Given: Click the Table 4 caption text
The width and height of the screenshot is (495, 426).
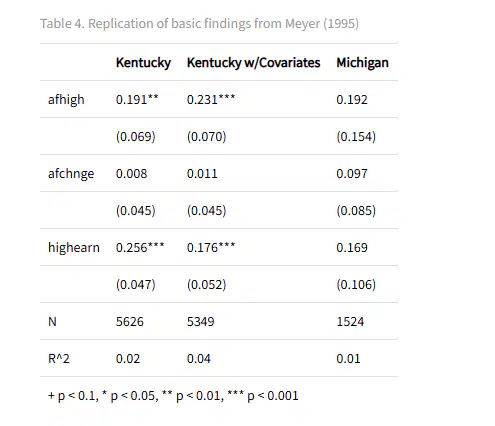Looking at the screenshot, I should [x=199, y=24].
